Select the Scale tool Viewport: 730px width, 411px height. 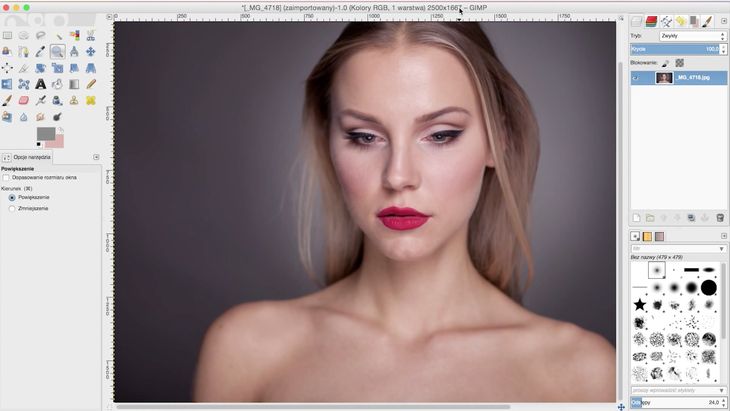pyautogui.click(x=57, y=68)
